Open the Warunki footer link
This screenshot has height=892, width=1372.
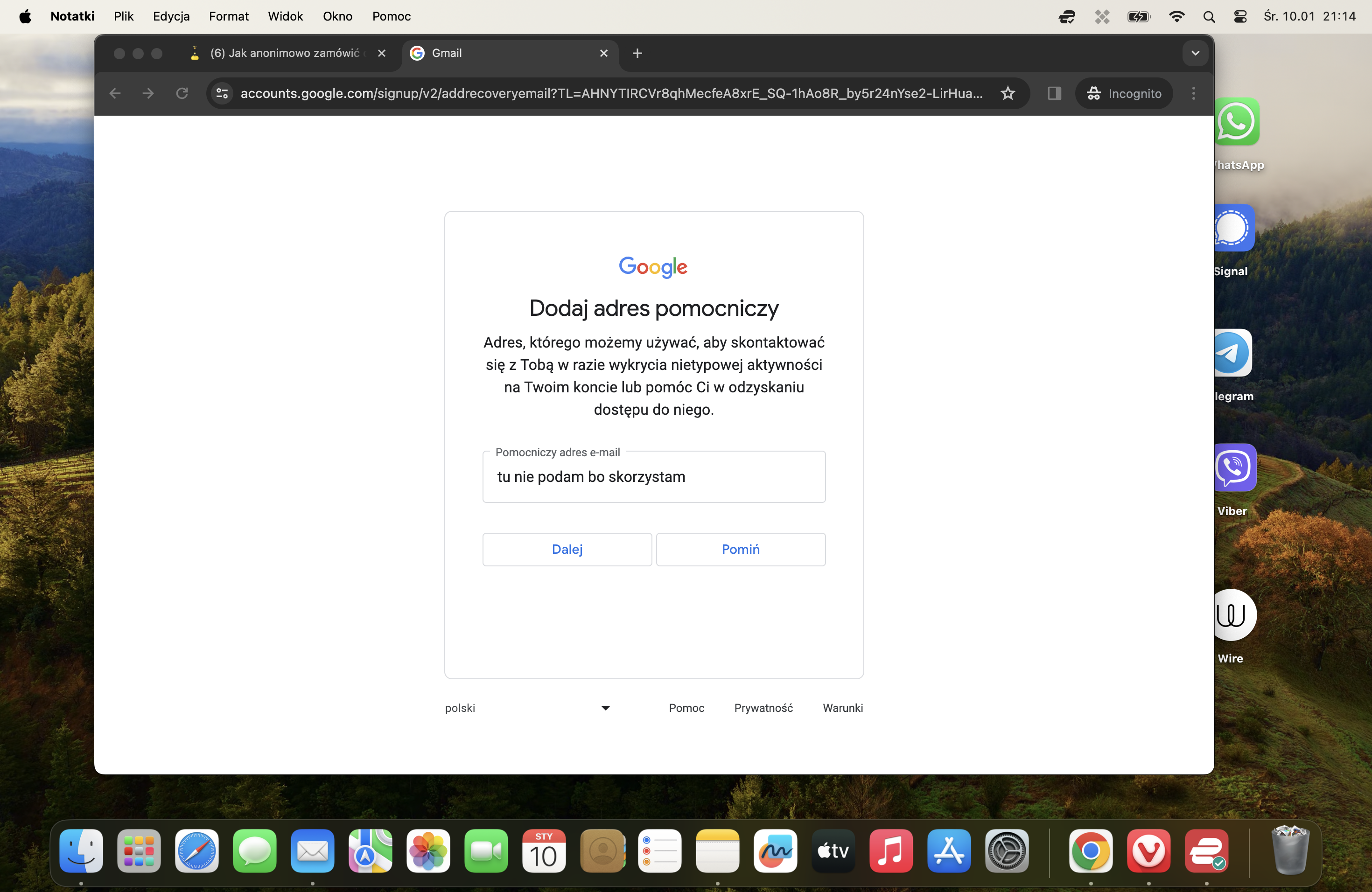pos(842,708)
